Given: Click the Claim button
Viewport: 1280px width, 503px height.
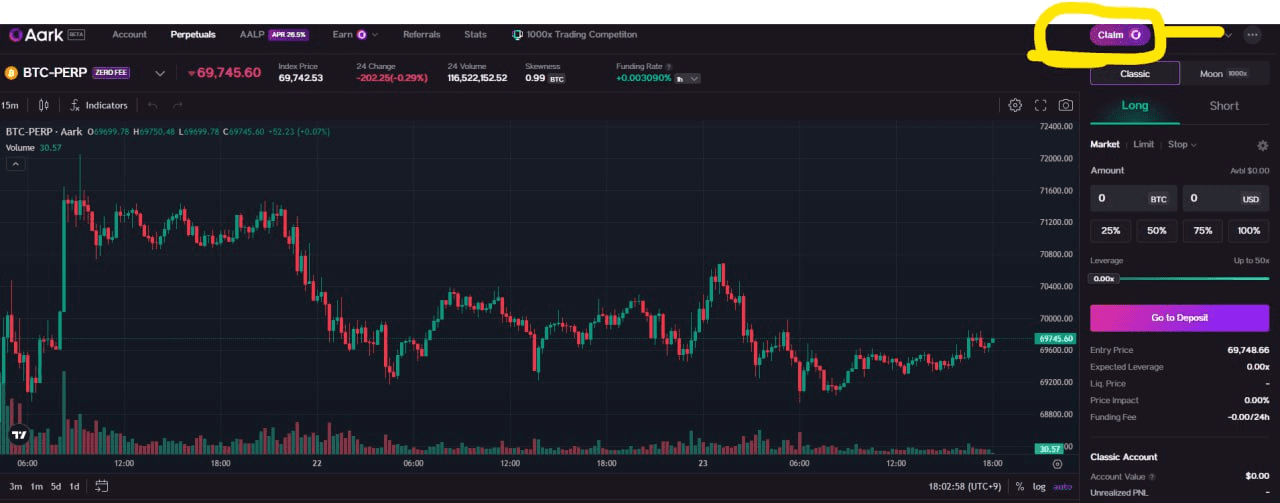Looking at the screenshot, I should pyautogui.click(x=1120, y=35).
